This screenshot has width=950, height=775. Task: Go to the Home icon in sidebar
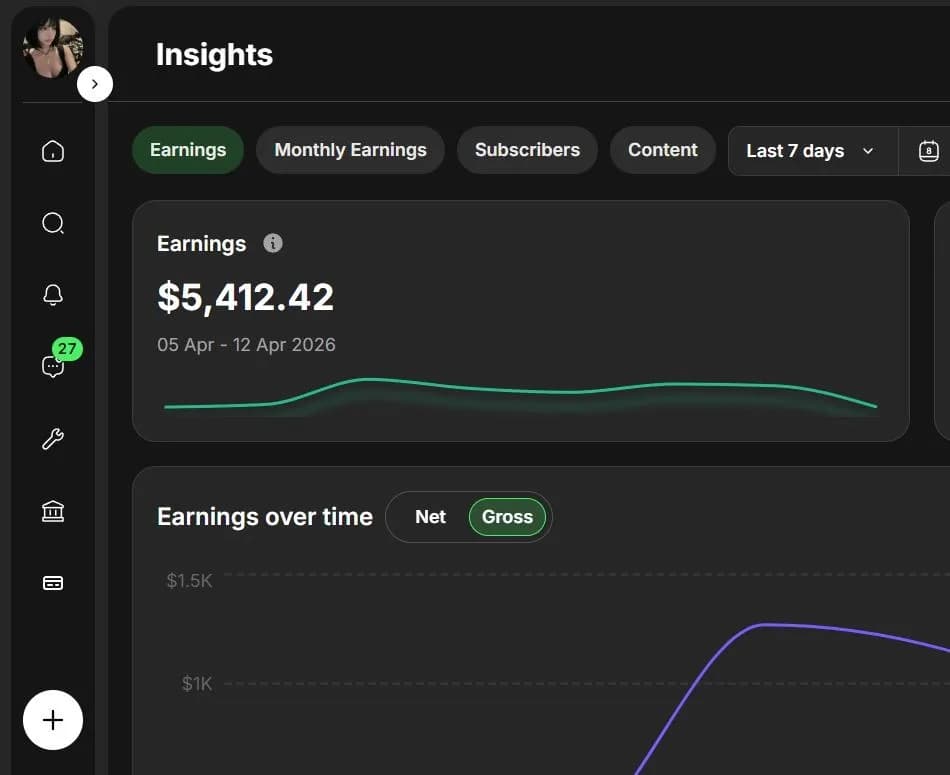(x=53, y=151)
